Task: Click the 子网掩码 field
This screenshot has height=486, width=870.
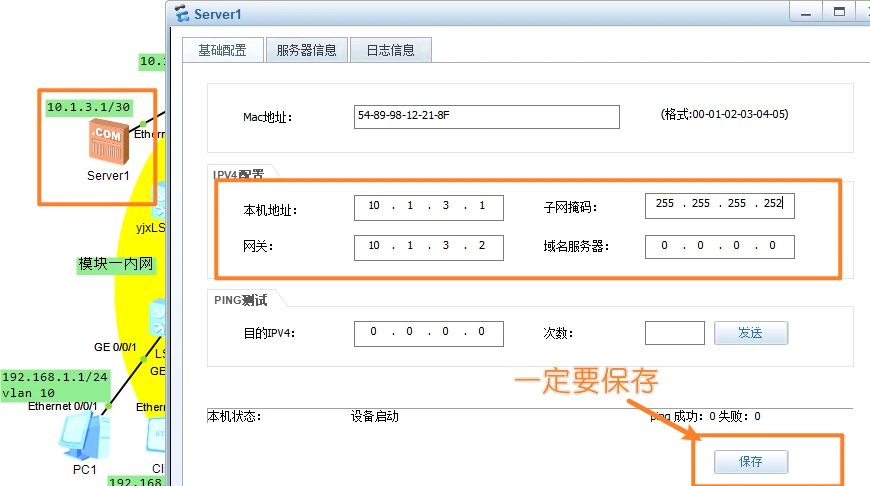Action: [x=719, y=205]
